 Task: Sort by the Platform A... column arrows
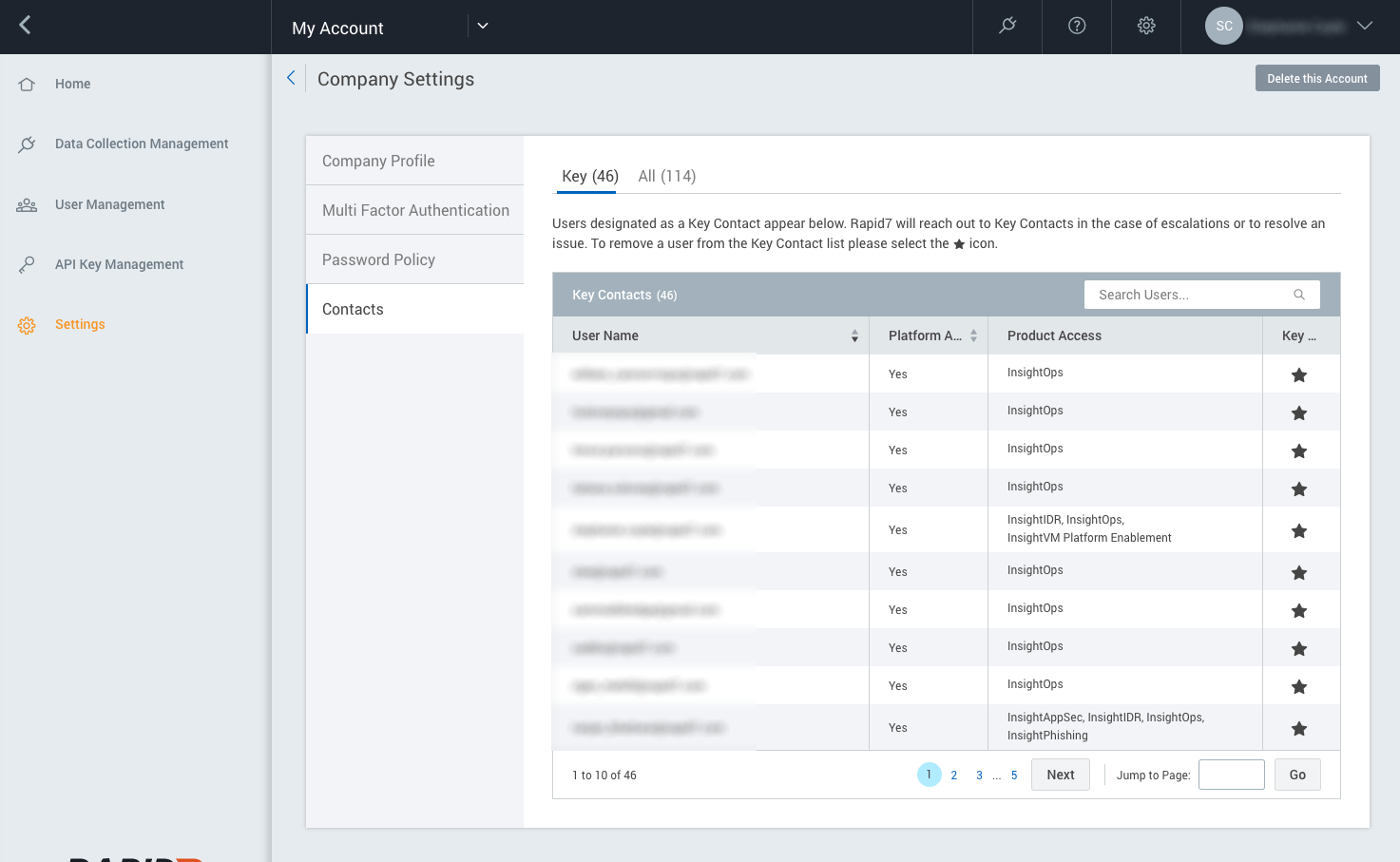click(973, 335)
